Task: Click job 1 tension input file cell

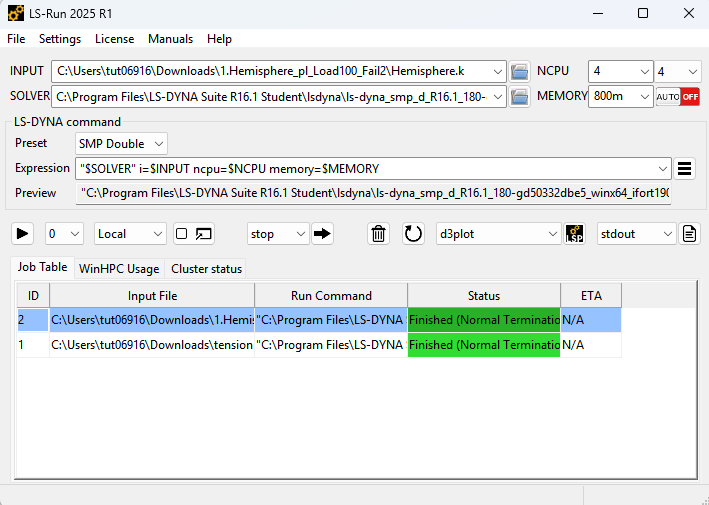Action: (x=152, y=345)
